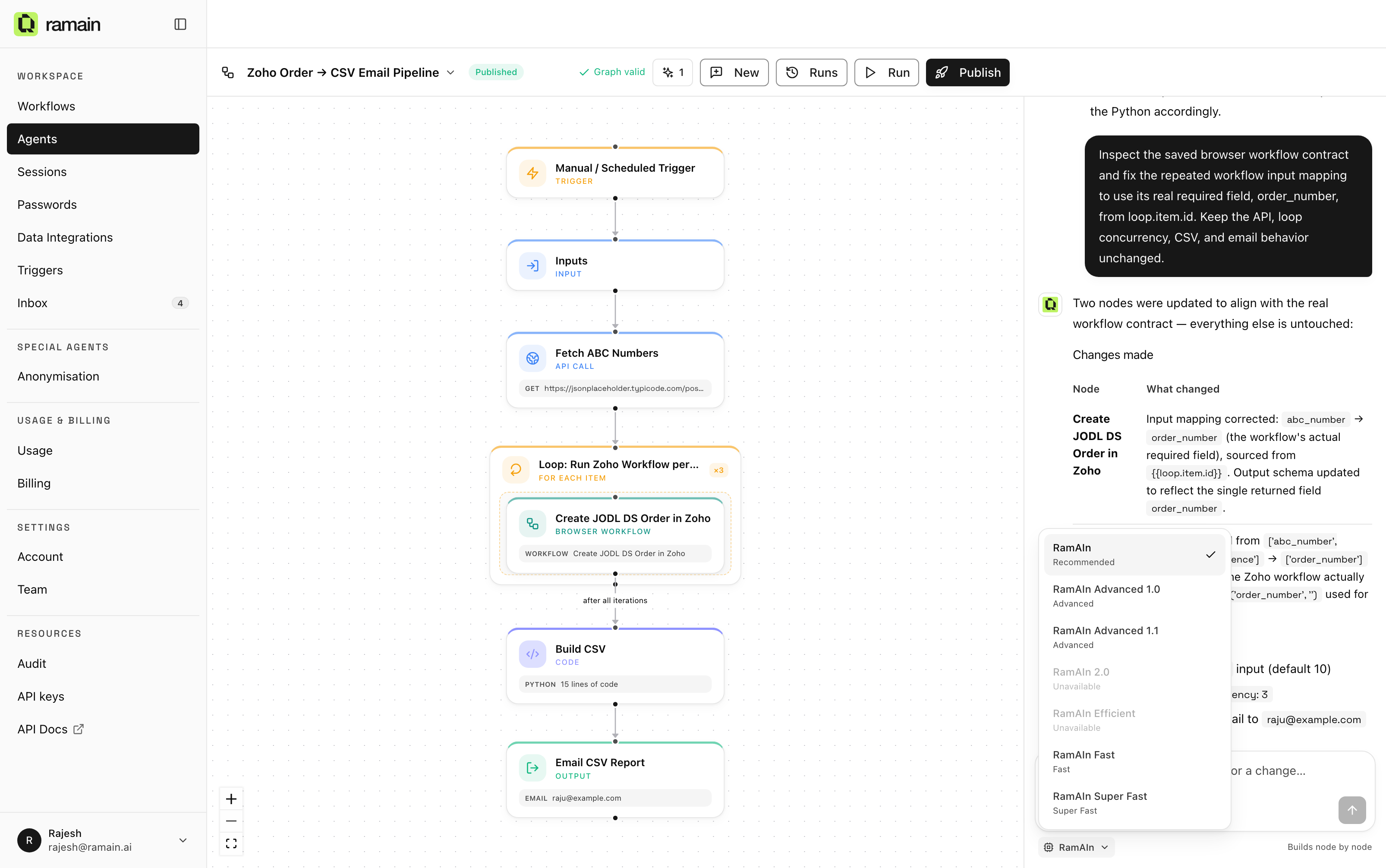Click the Loop node circular icon

[516, 470]
